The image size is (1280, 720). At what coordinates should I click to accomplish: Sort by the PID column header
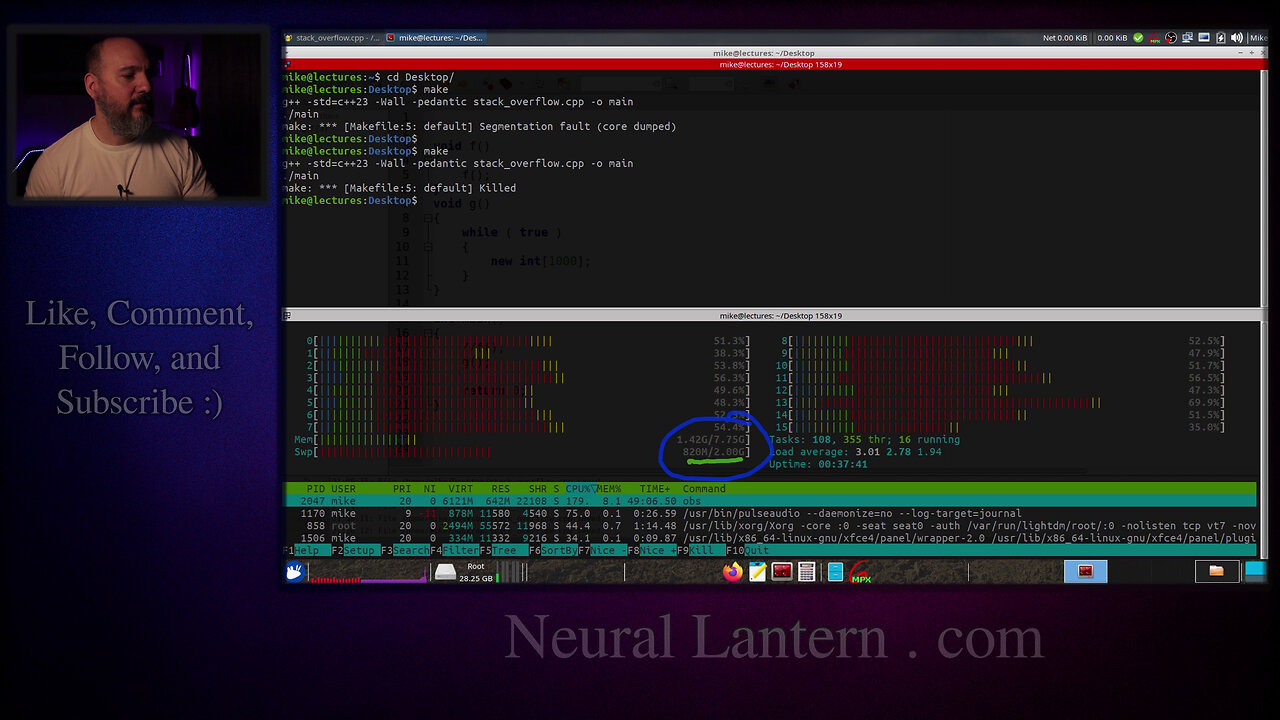pos(316,489)
